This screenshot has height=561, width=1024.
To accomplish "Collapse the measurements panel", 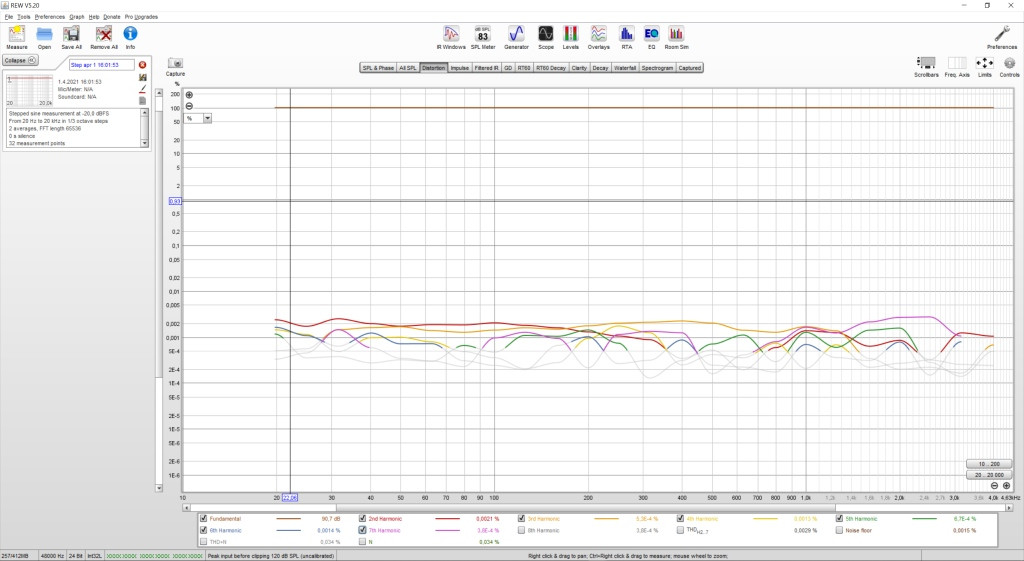I will [20, 60].
